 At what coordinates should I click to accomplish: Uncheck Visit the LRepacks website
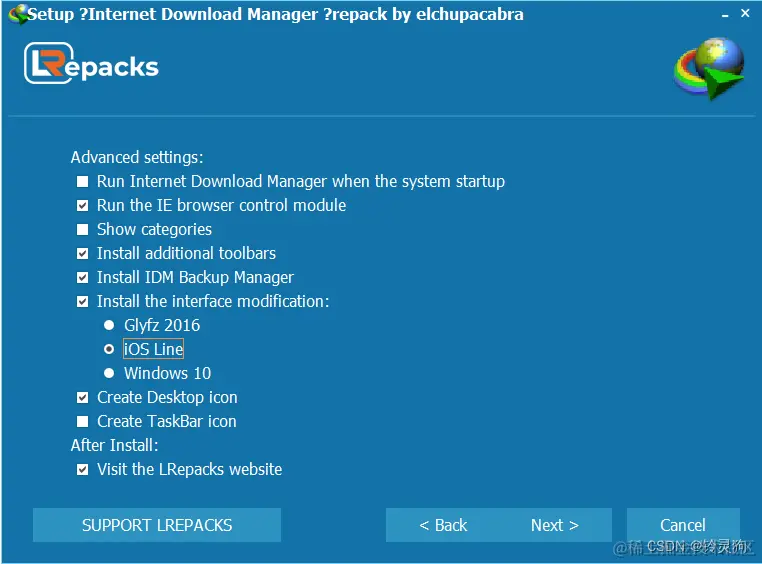[x=83, y=470]
